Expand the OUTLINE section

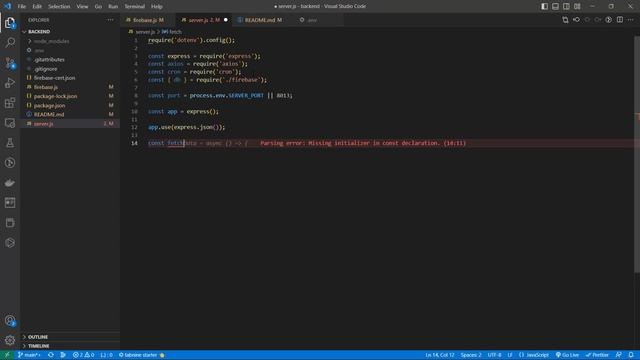[70, 337]
